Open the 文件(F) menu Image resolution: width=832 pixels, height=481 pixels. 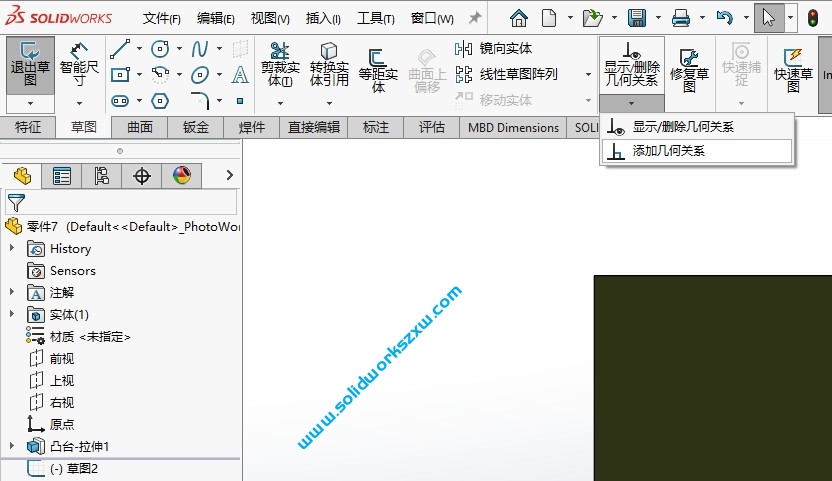[x=161, y=18]
